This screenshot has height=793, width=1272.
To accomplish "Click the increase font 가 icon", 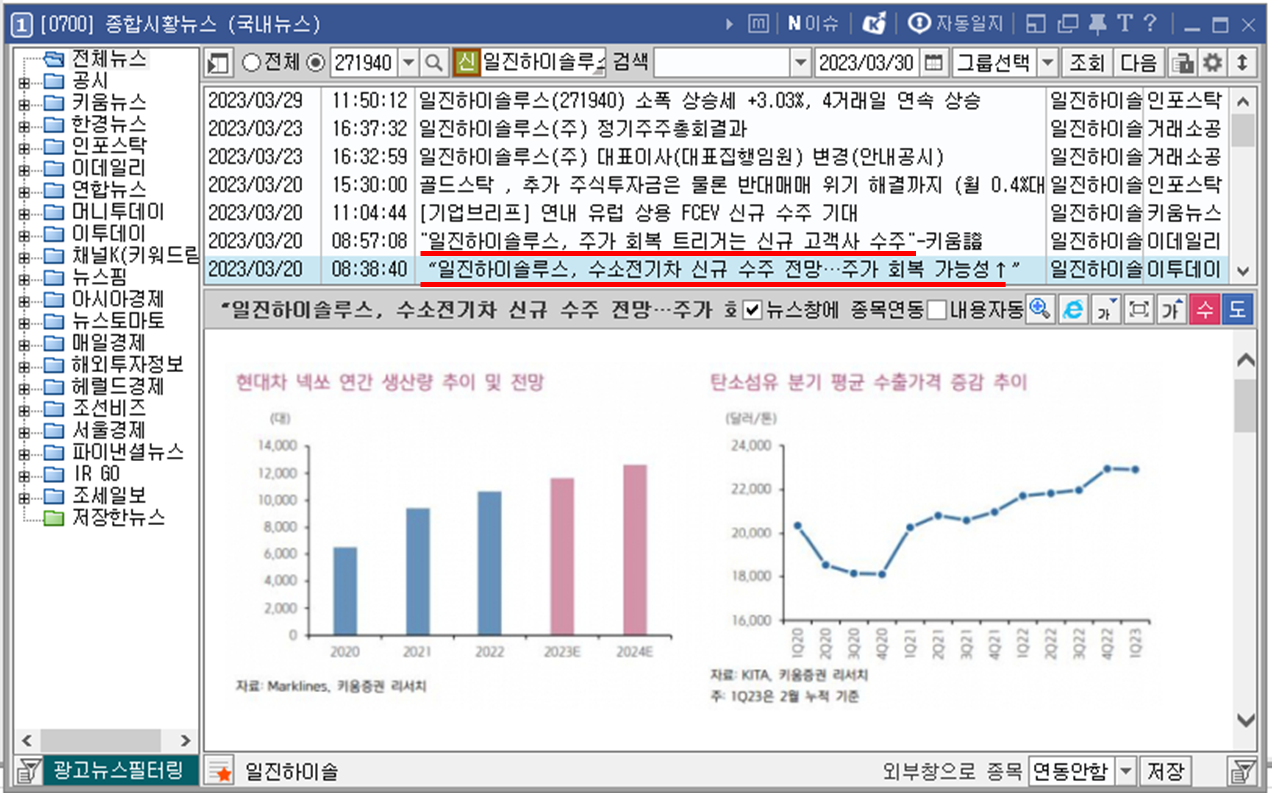I will click(1171, 310).
